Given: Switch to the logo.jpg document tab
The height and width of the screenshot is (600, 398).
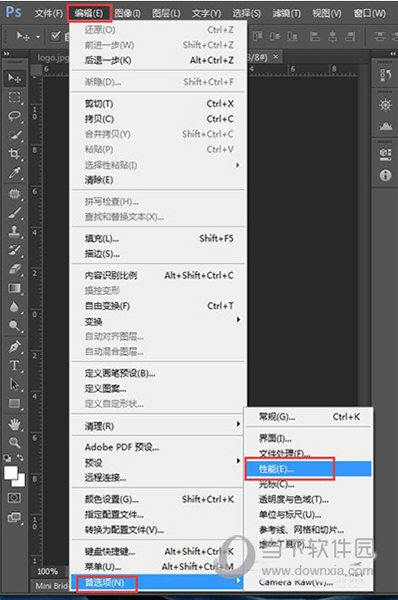Looking at the screenshot, I should tap(53, 58).
